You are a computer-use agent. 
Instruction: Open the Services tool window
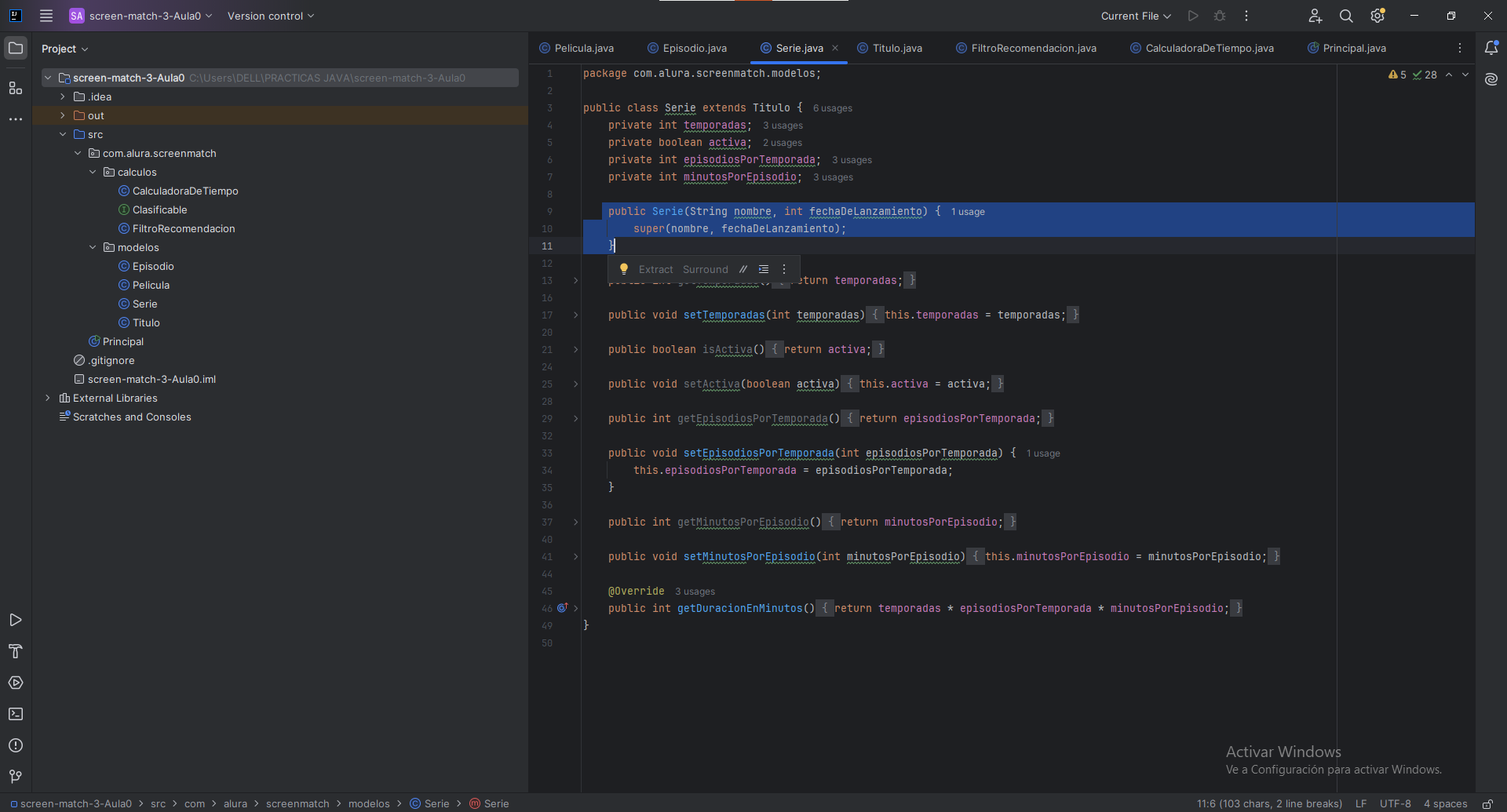point(16,683)
